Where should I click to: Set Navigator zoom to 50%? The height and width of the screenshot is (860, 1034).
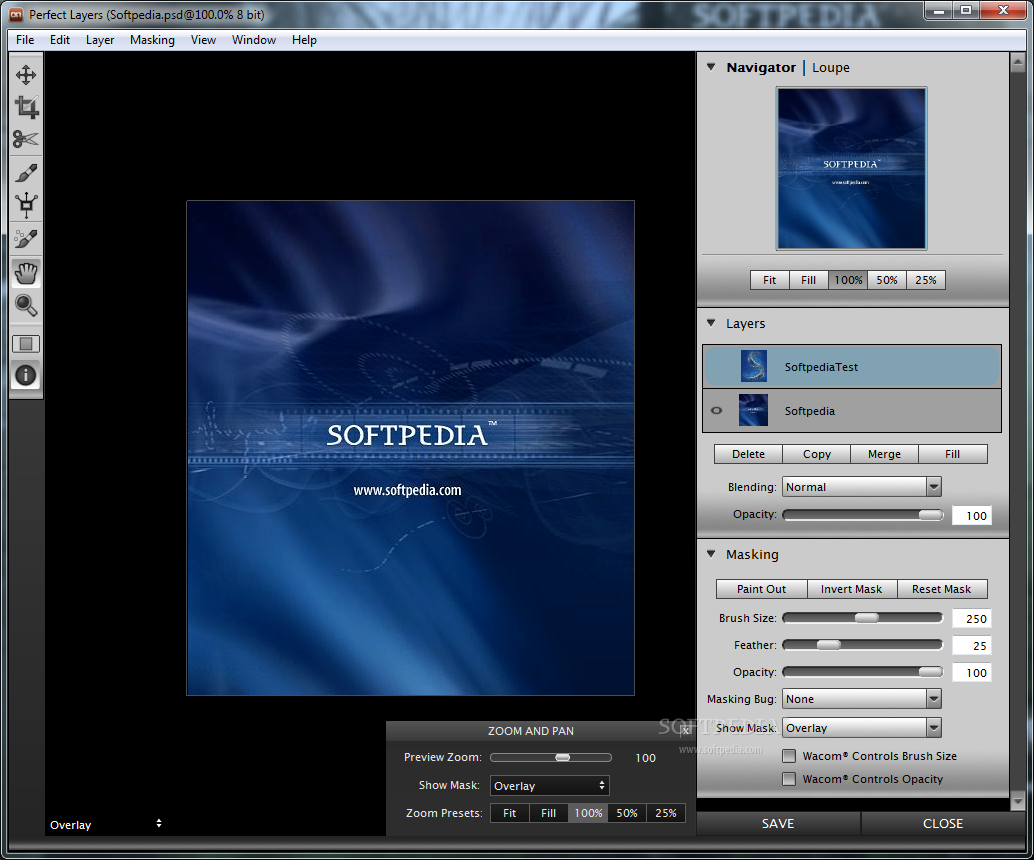[887, 280]
